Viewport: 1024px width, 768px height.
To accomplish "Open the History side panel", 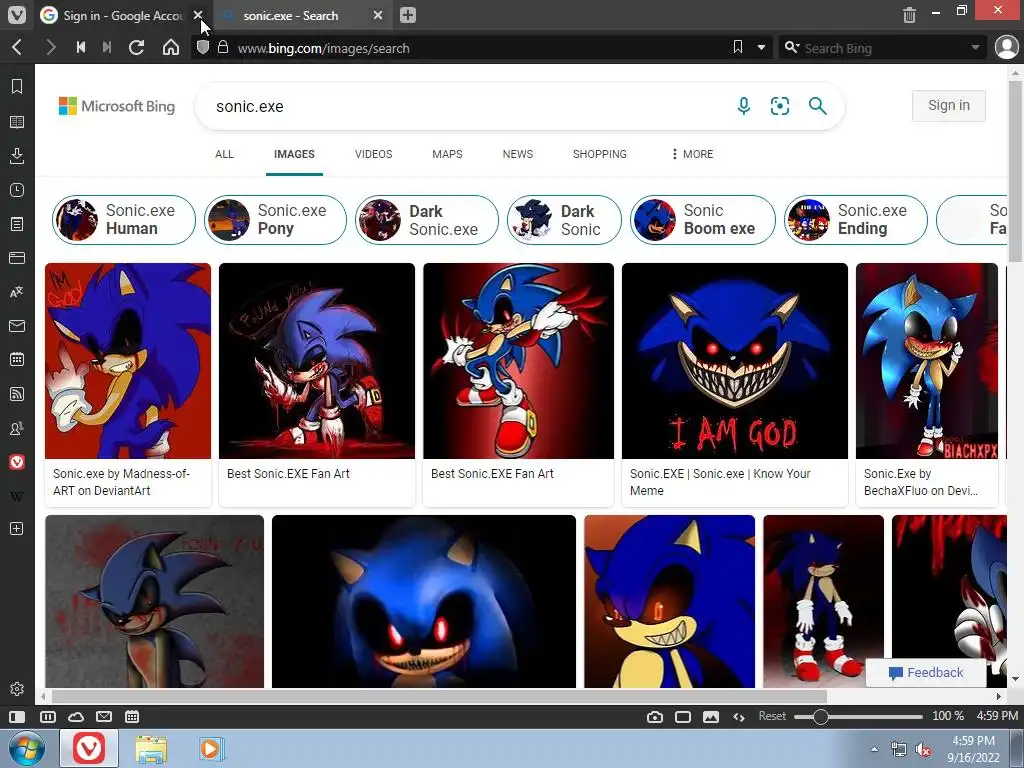I will coord(17,190).
